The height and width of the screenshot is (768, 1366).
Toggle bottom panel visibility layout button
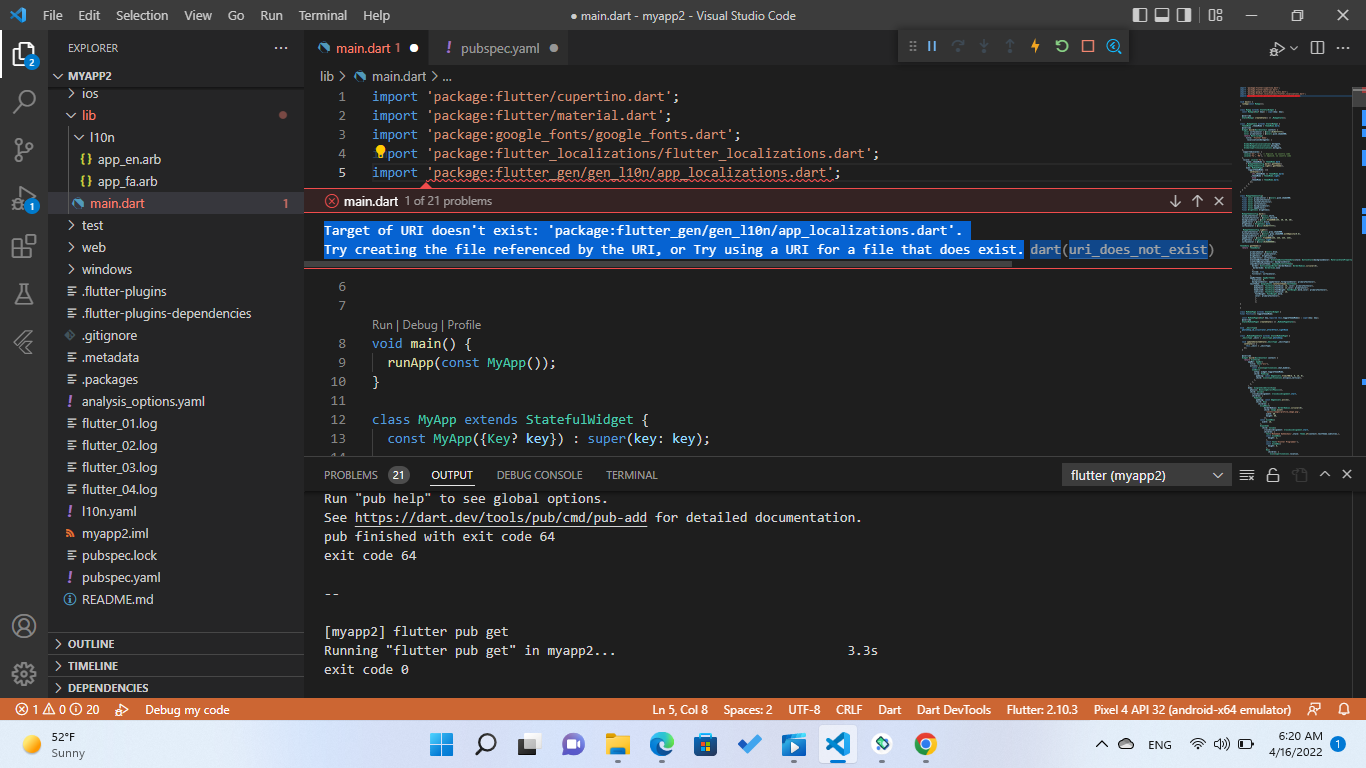click(1162, 15)
